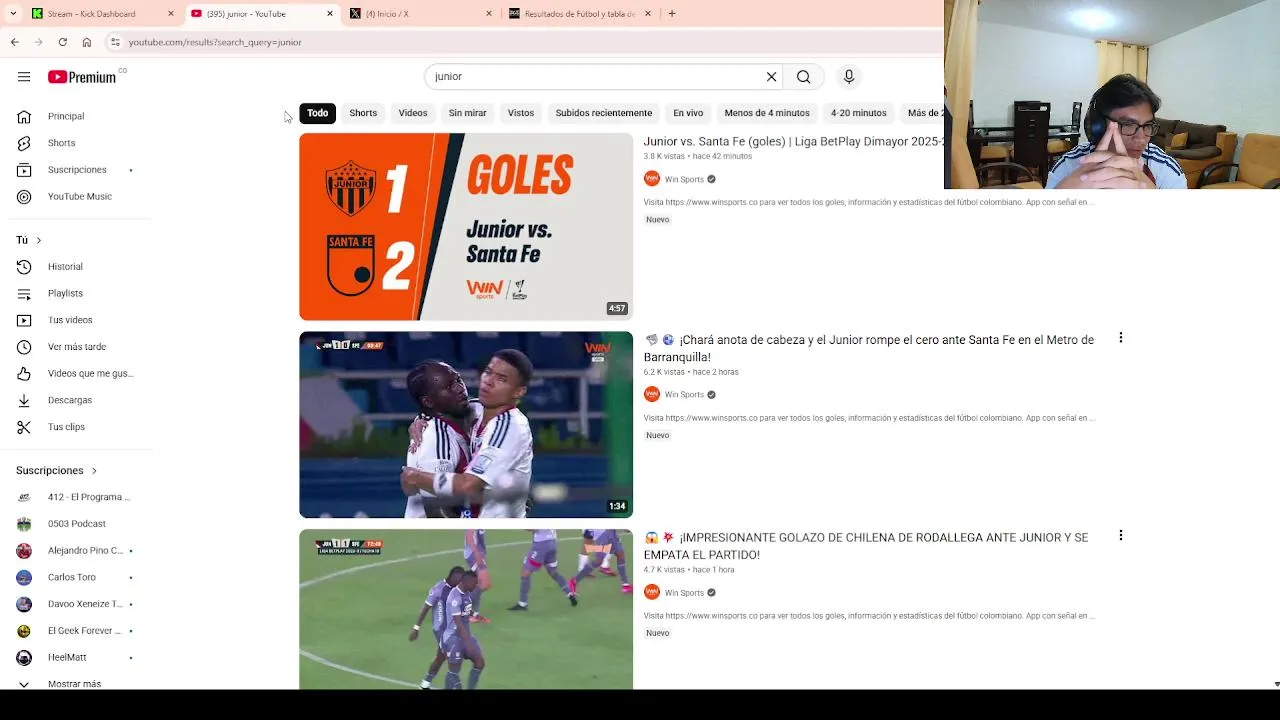Click the page scrollbar down arrow
This screenshot has width=1280, height=720.
point(1276,684)
